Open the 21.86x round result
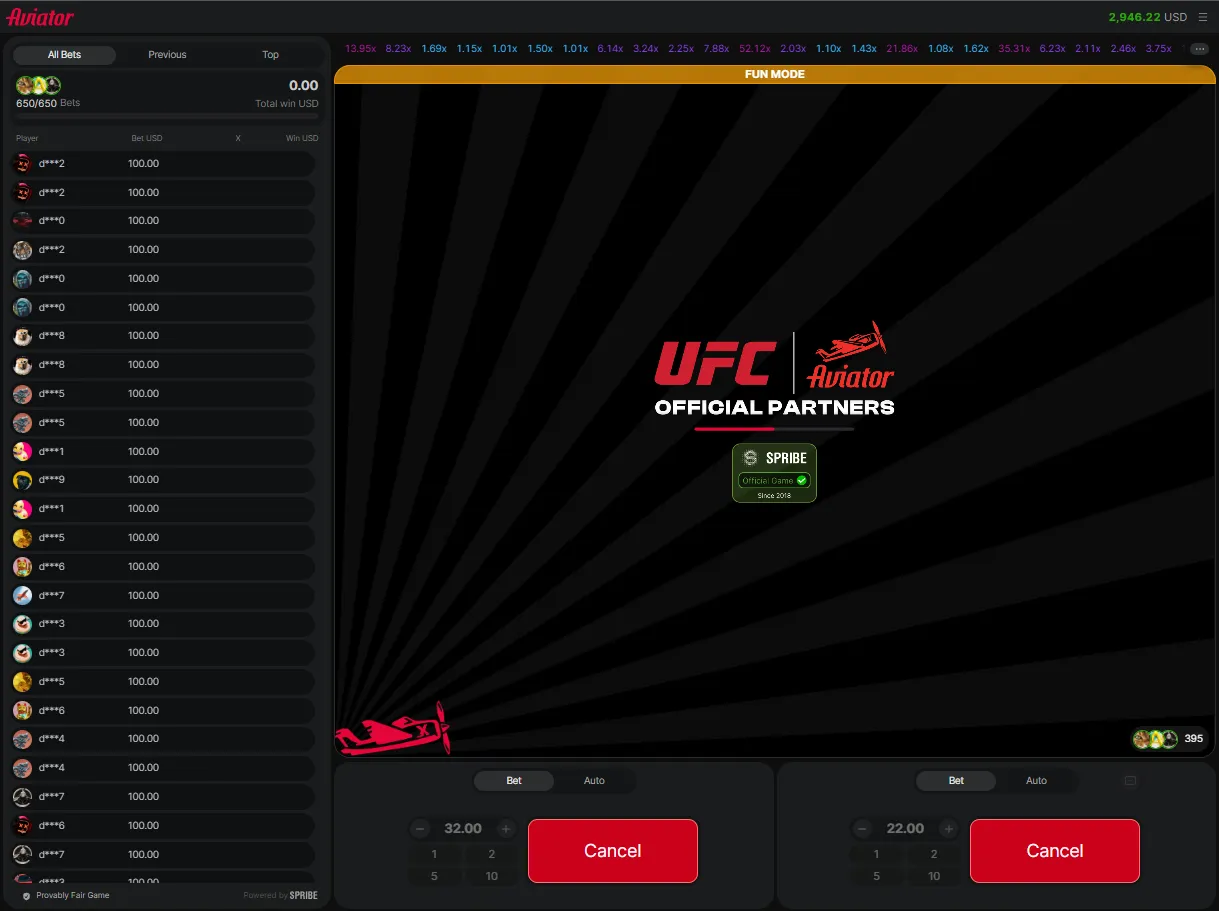1219x911 pixels. (x=902, y=49)
